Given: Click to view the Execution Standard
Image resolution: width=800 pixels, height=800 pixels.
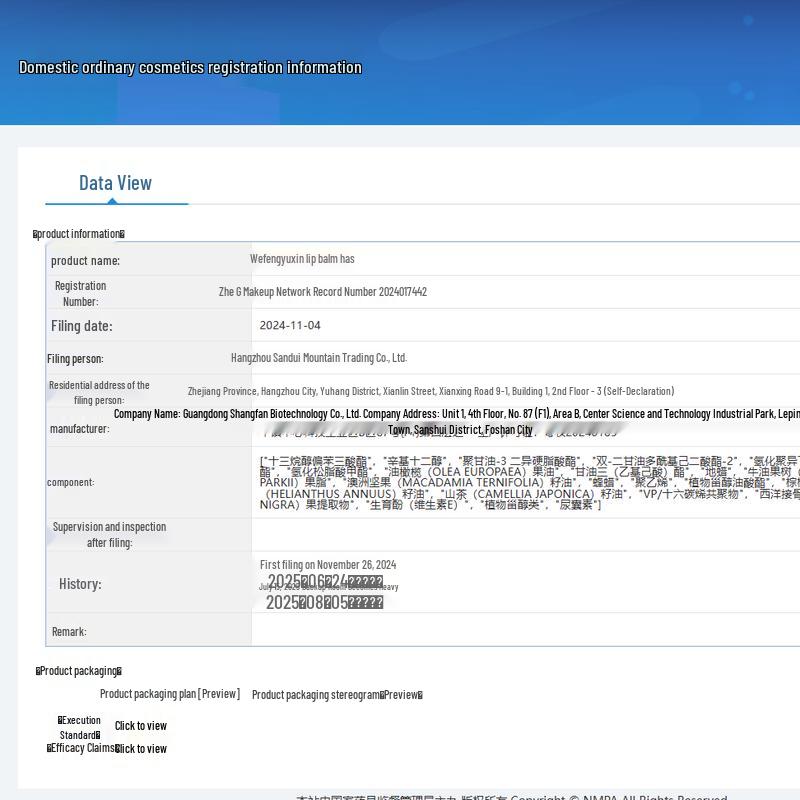Looking at the screenshot, I should (140, 726).
